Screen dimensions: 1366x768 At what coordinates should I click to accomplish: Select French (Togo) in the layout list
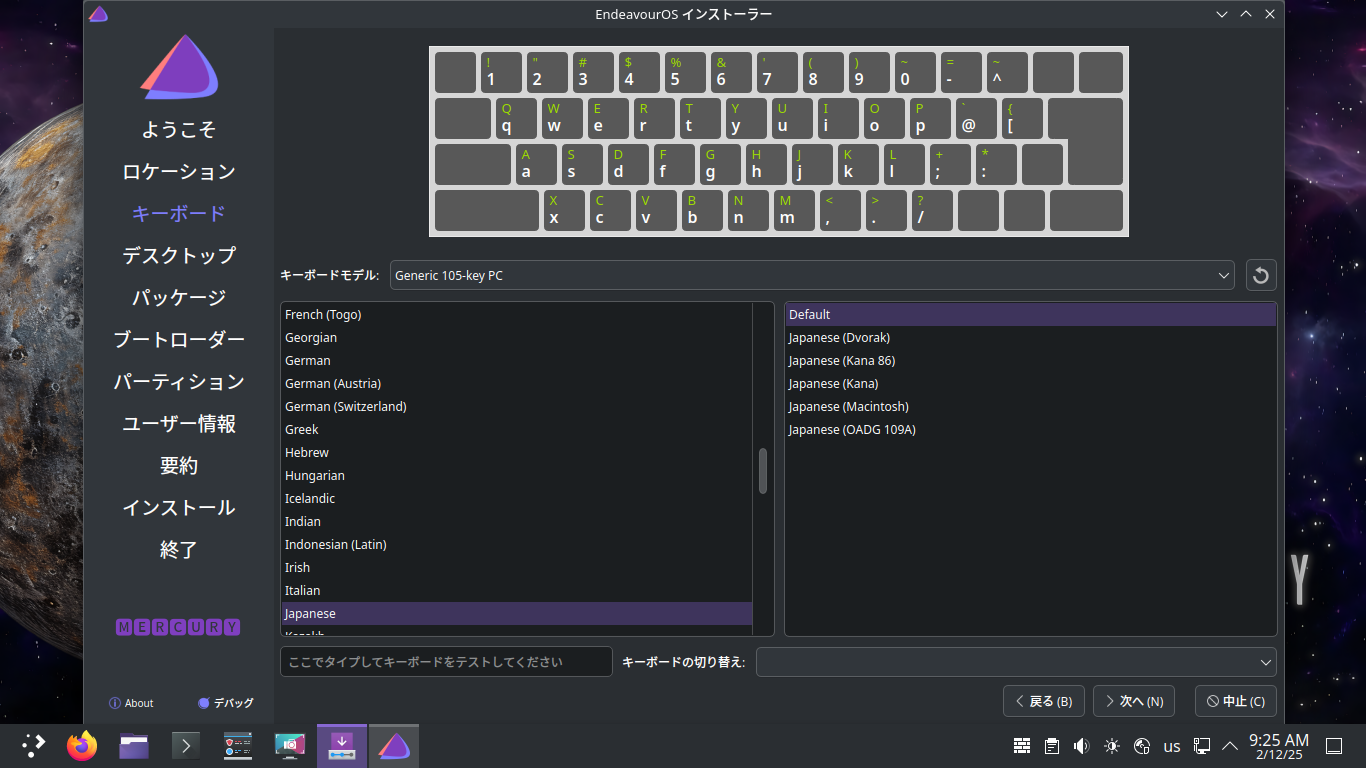point(516,314)
